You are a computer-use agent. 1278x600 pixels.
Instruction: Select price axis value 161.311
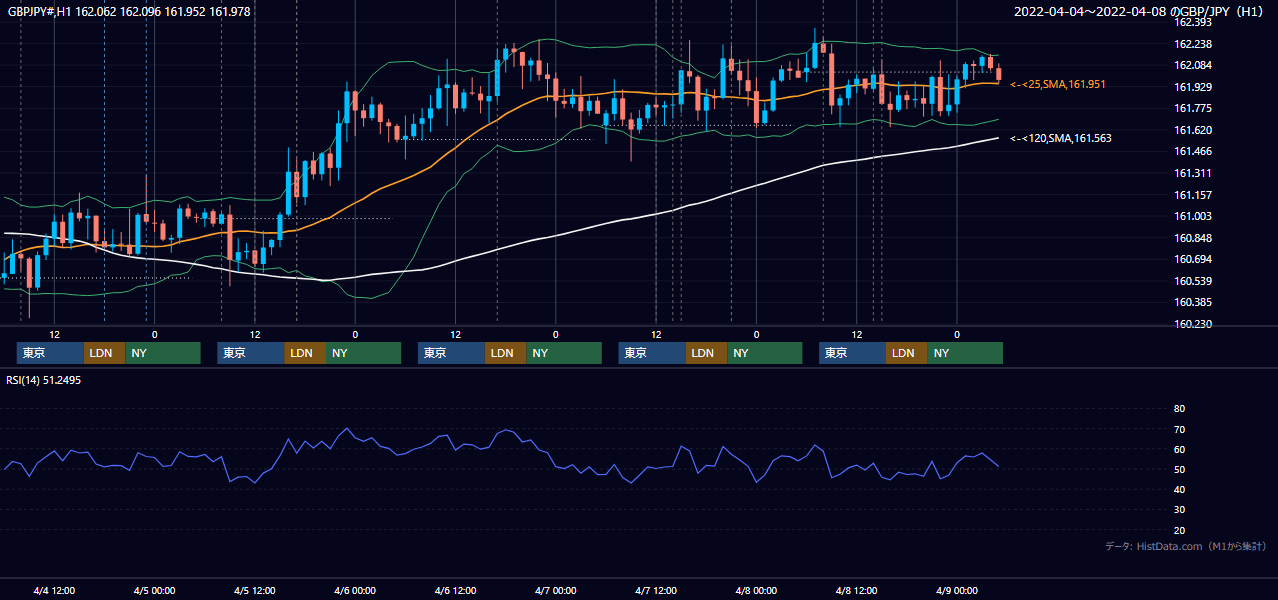tap(1193, 173)
